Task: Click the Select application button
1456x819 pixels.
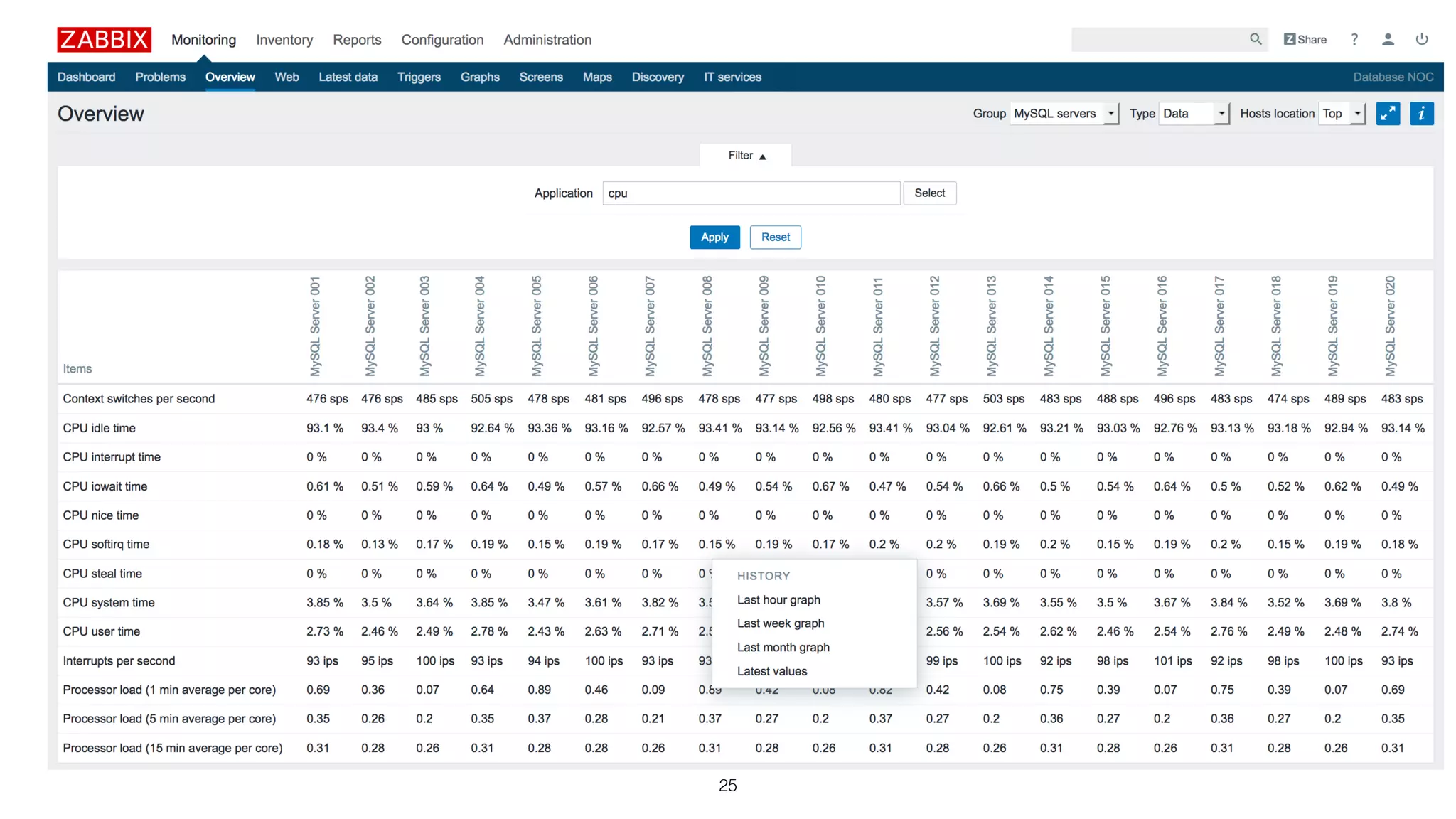Action: point(929,193)
